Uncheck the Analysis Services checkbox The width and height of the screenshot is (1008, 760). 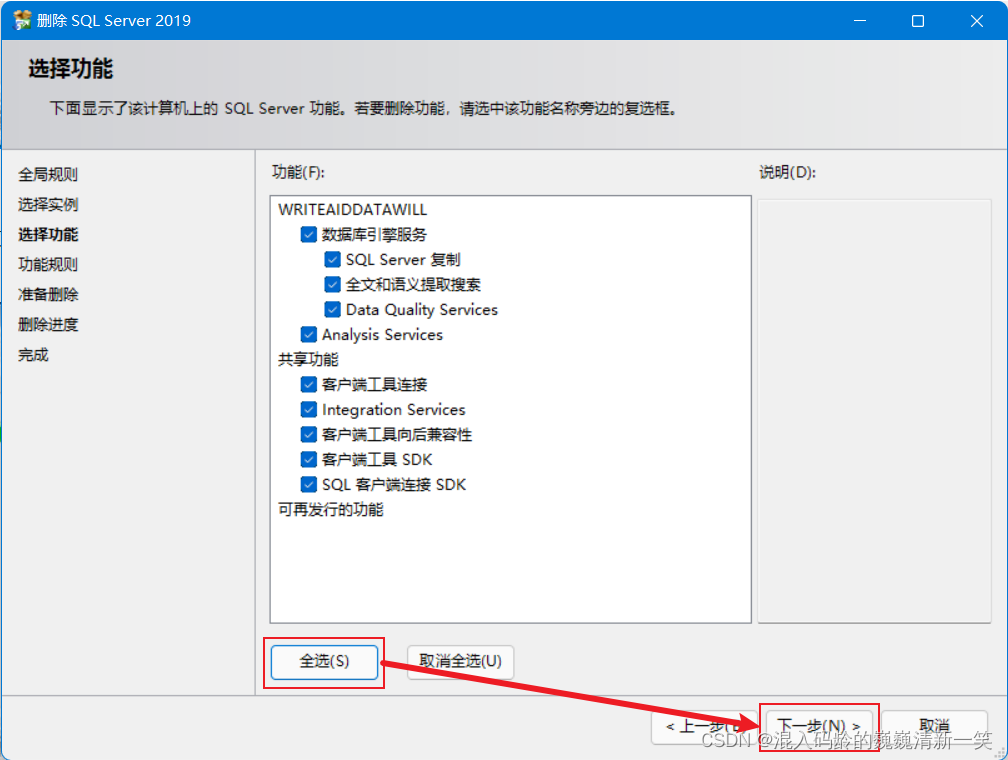coord(309,335)
